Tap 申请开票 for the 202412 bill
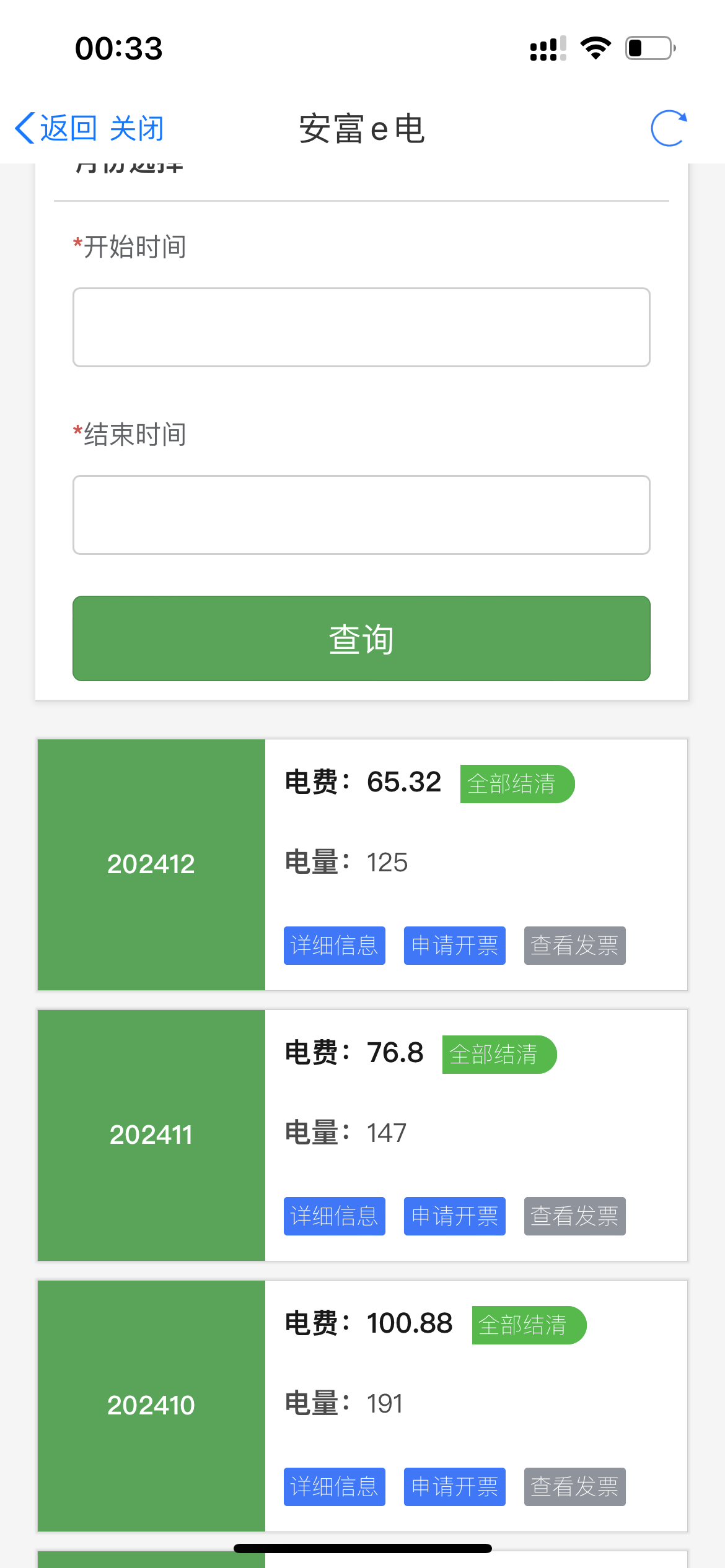725x1568 pixels. click(x=454, y=946)
